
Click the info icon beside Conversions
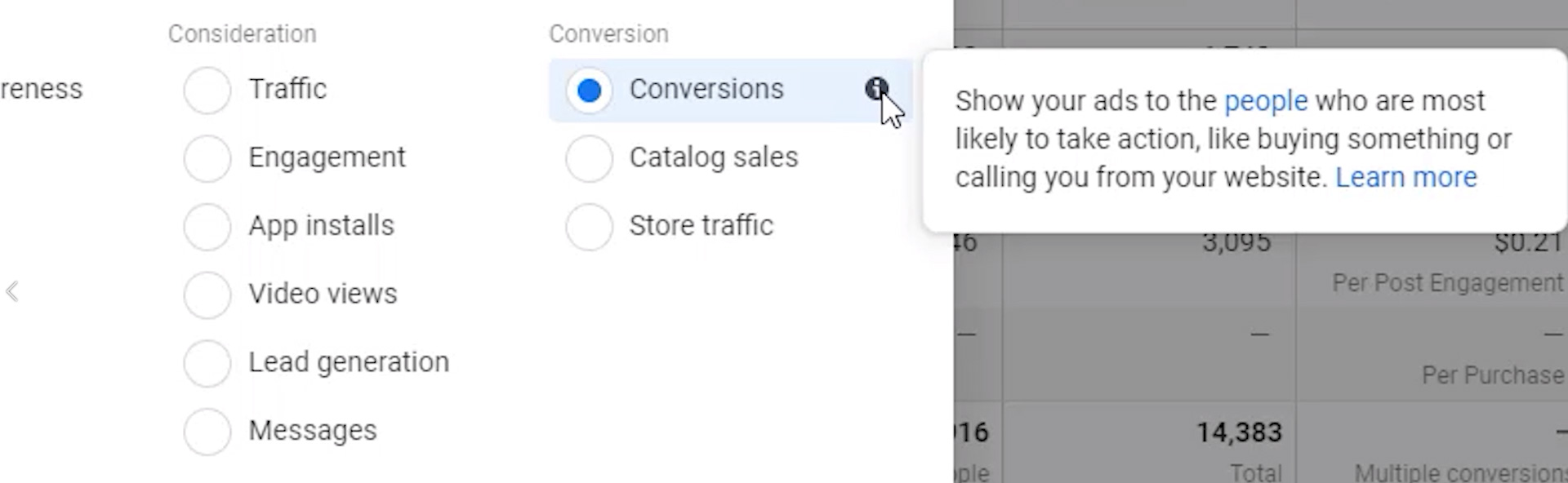875,88
